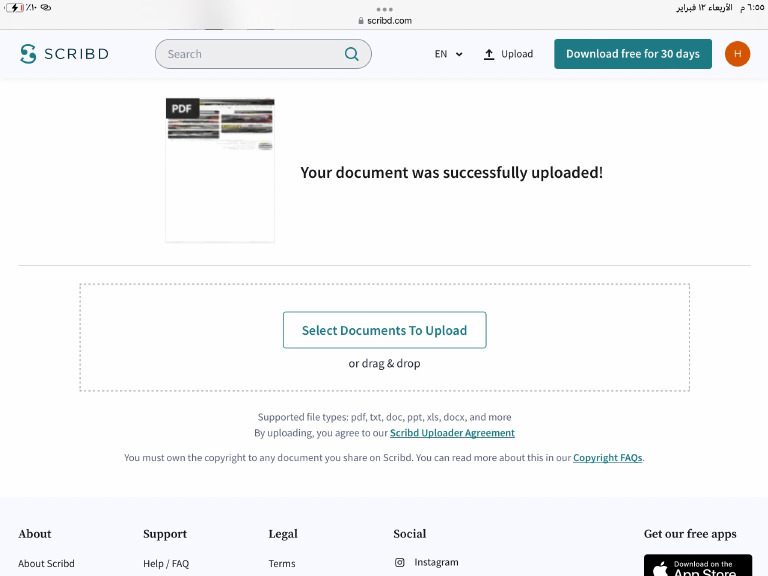Viewport: 768px width, 576px height.
Task: Click the 'or drag & drop' text
Action: [384, 363]
